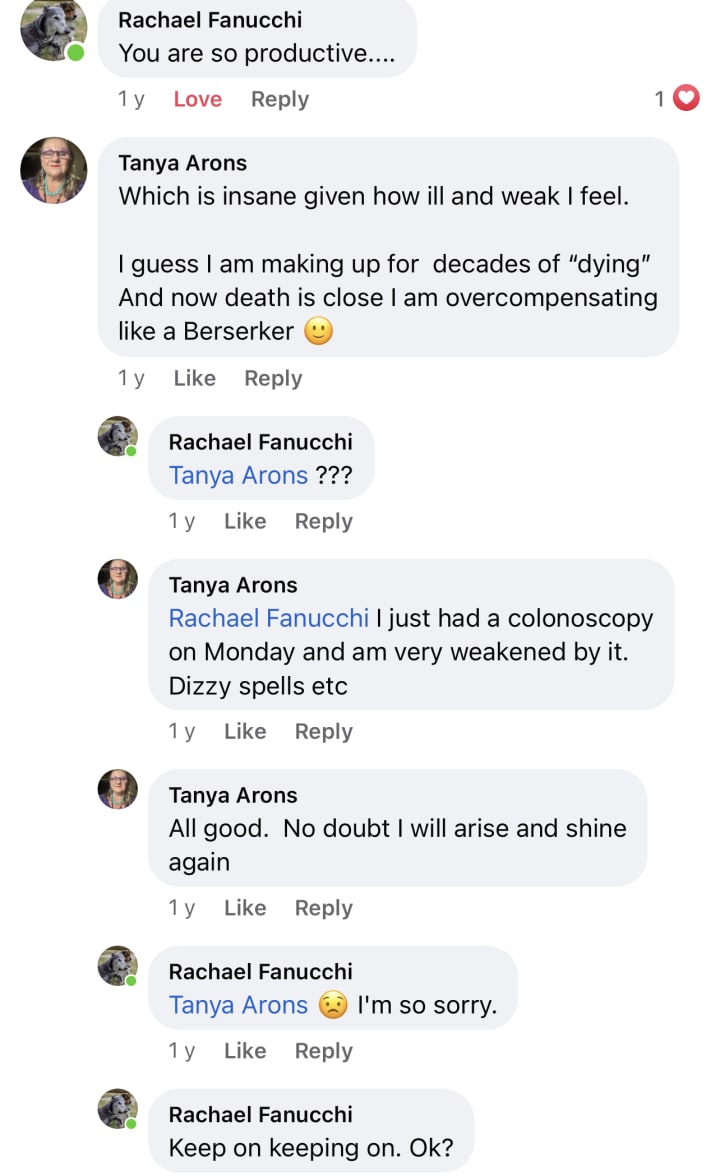Screen dimensions: 720x1176
Task: Open tagged Rachael Fanucchi link in colonoscopy reply
Action: pyautogui.click(x=268, y=618)
